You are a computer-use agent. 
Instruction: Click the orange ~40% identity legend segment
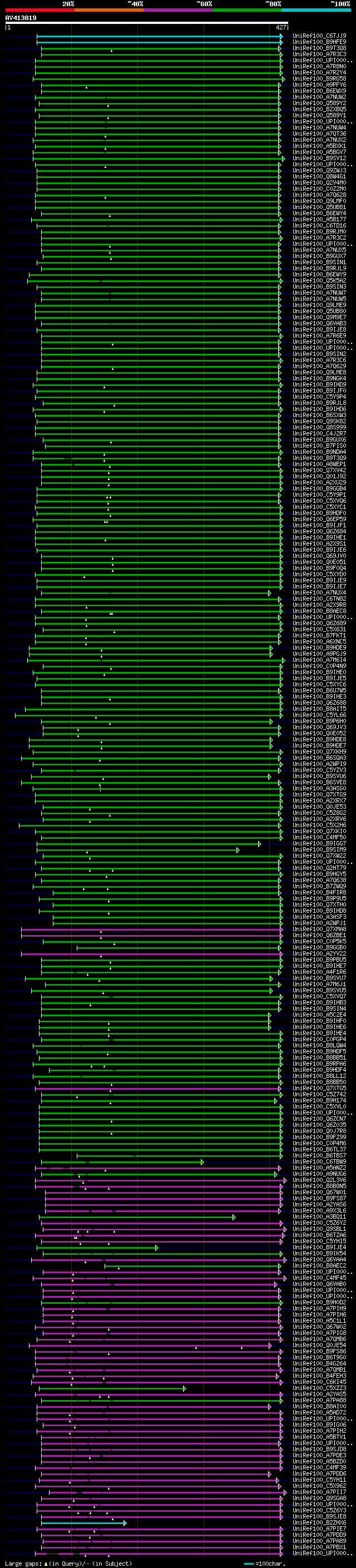[109, 10]
